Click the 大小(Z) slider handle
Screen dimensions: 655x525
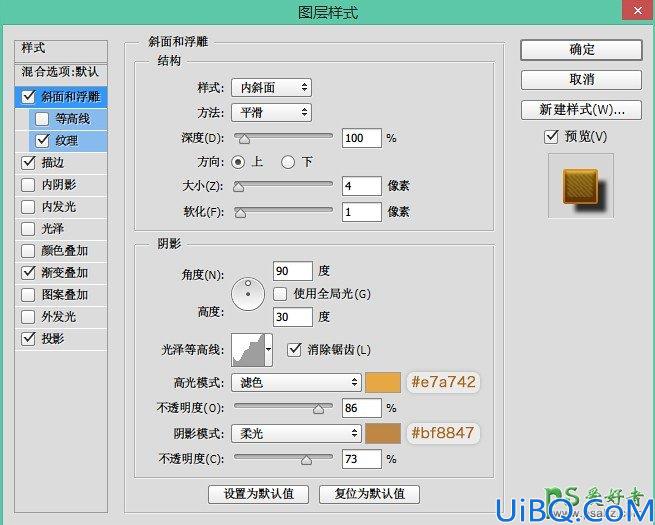coord(239,187)
